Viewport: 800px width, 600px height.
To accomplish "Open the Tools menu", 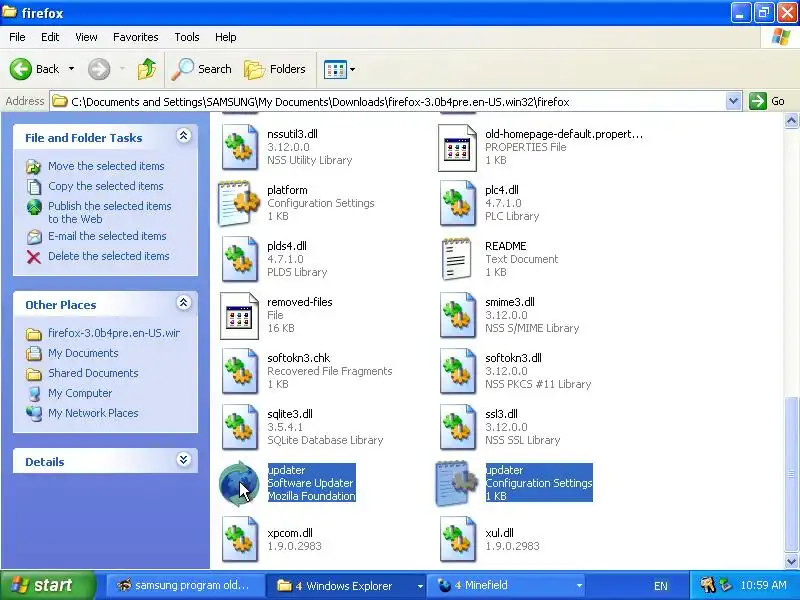I will [x=187, y=37].
